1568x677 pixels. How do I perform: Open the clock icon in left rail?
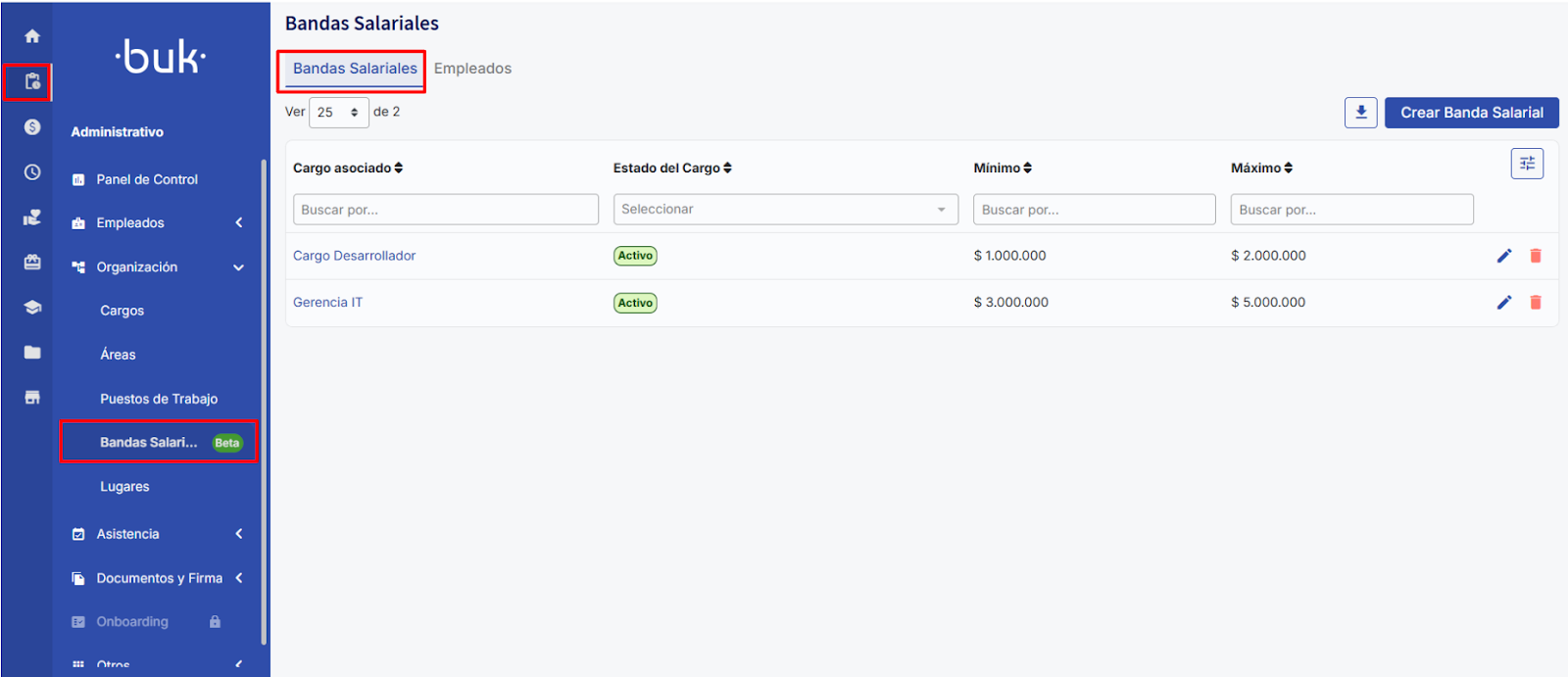(x=32, y=172)
